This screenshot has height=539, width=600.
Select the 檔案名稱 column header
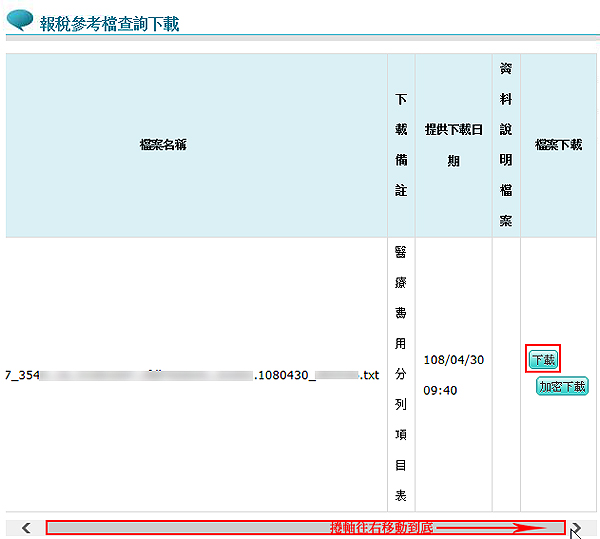[163, 145]
